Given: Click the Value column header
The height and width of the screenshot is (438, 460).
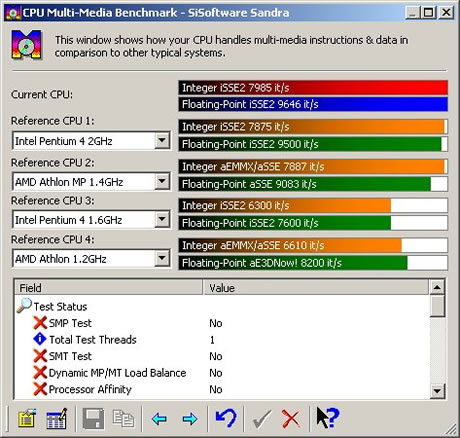Looking at the screenshot, I should click(315, 288).
